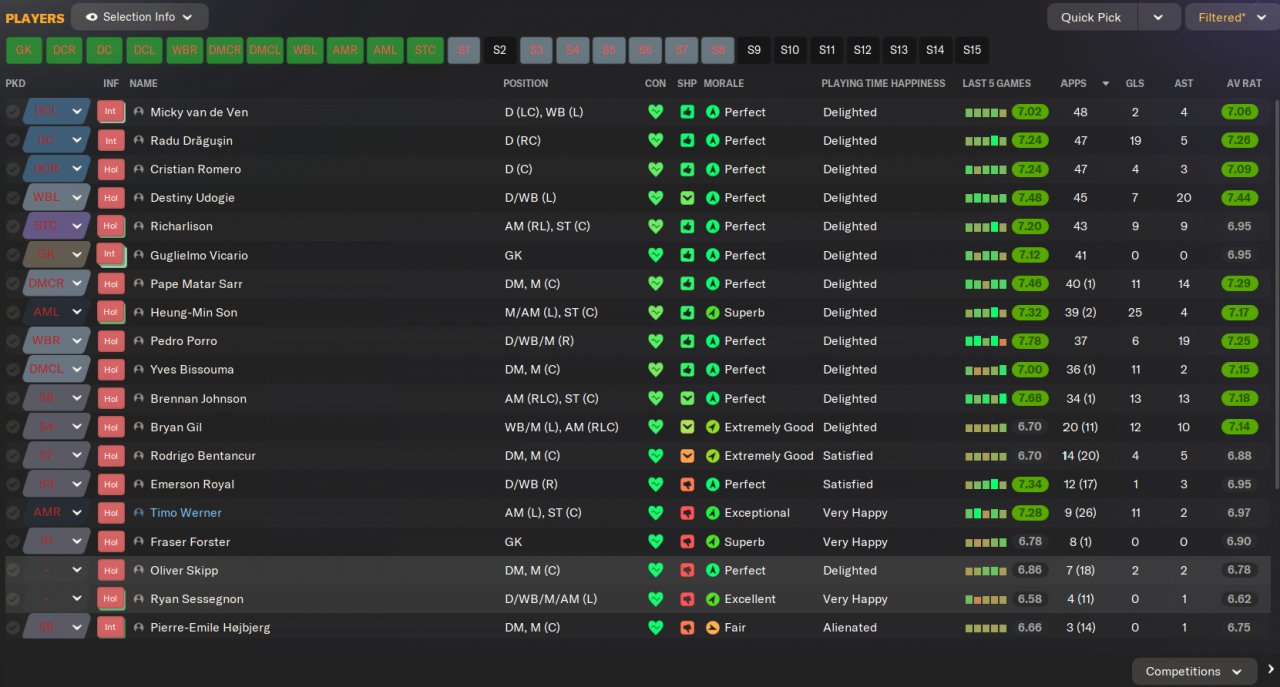Click Heung-Min Son's 25 goals value
Viewport: 1280px width, 687px height.
[1134, 312]
